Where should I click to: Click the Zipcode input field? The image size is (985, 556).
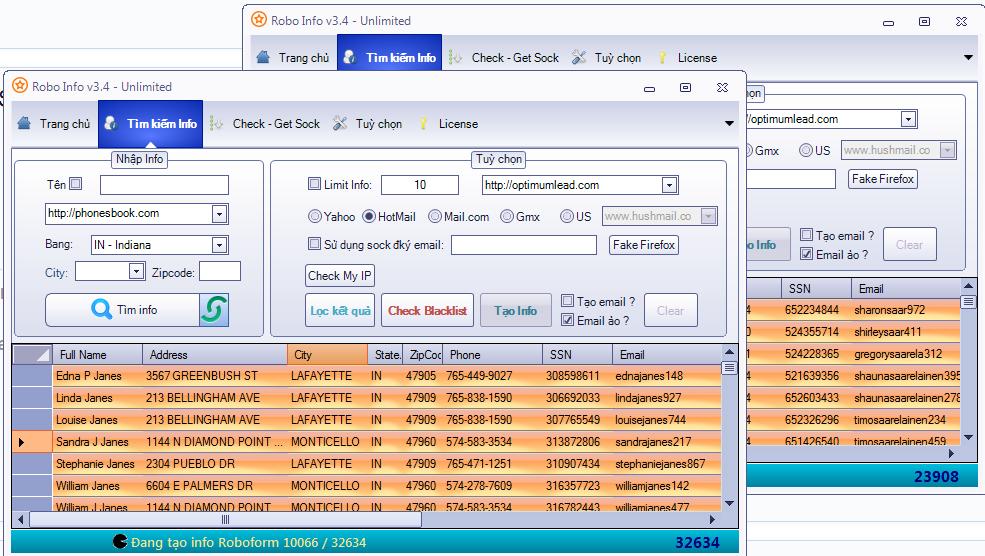point(220,272)
